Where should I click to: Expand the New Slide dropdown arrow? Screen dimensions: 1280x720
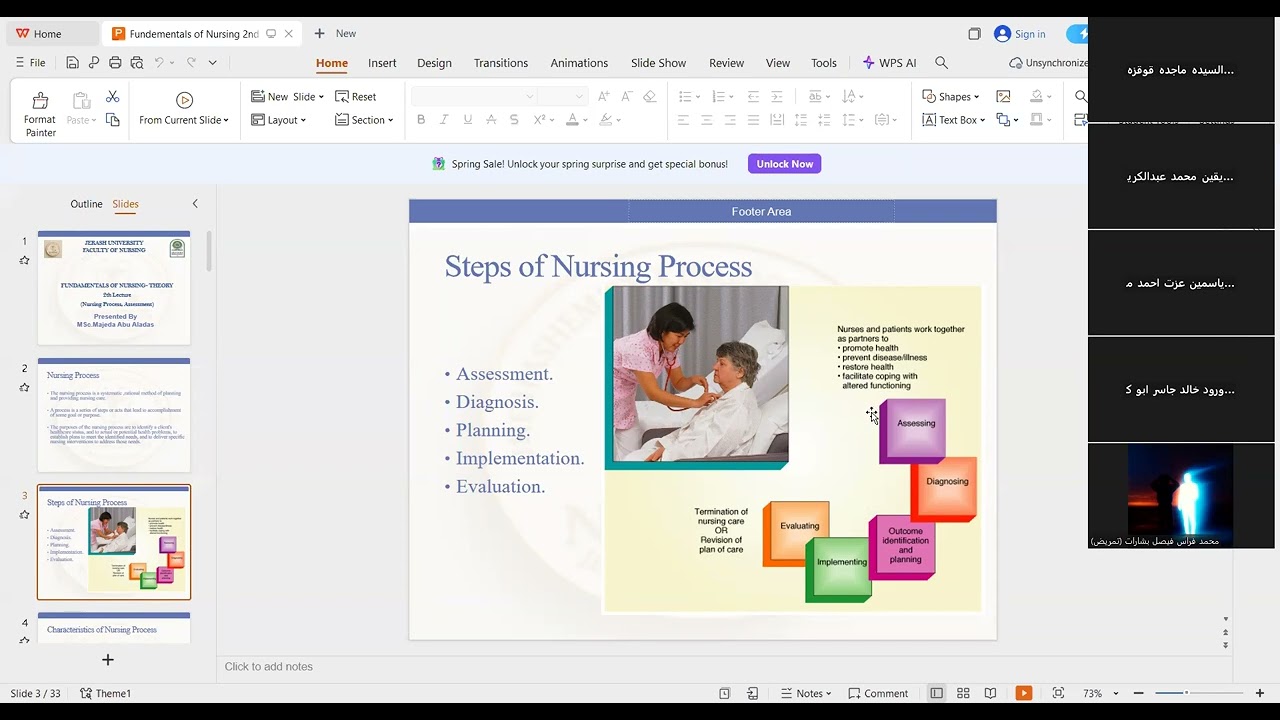tap(321, 97)
